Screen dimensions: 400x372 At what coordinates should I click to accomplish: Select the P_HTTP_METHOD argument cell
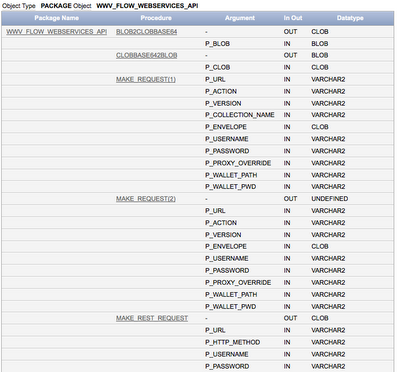pyautogui.click(x=232, y=342)
